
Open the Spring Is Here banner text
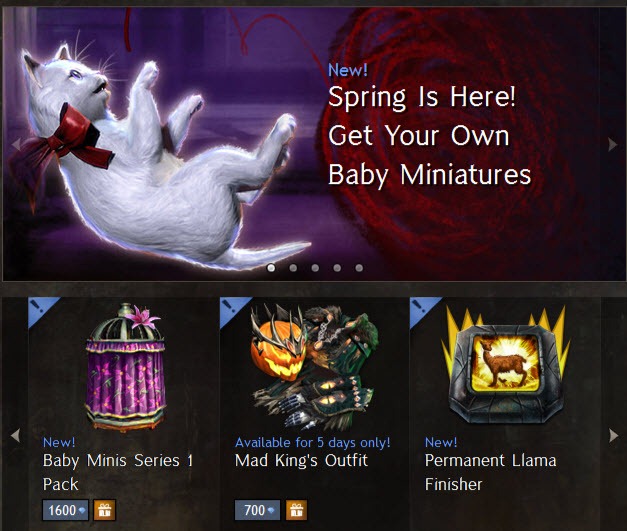(429, 136)
